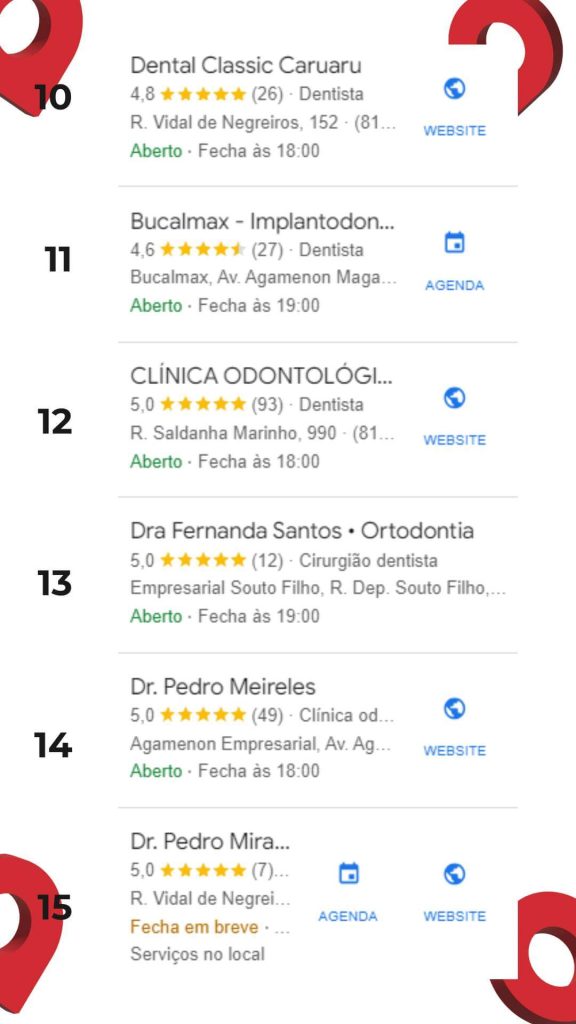Click the star rating of Dra Fernanda Santos
Screen dimensions: 576x1024
pyautogui.click(x=203, y=560)
